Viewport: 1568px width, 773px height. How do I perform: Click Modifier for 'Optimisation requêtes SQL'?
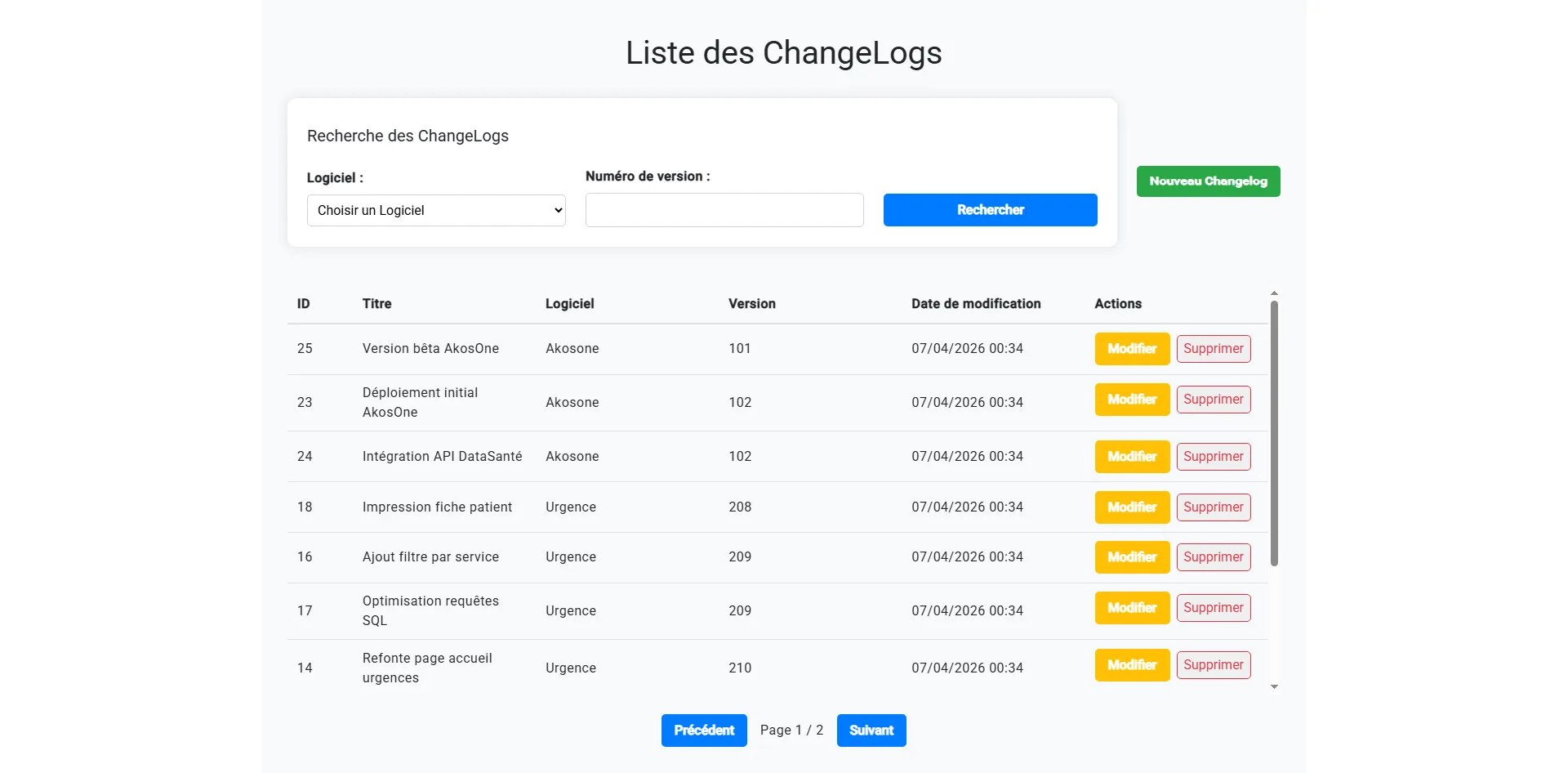1131,607
